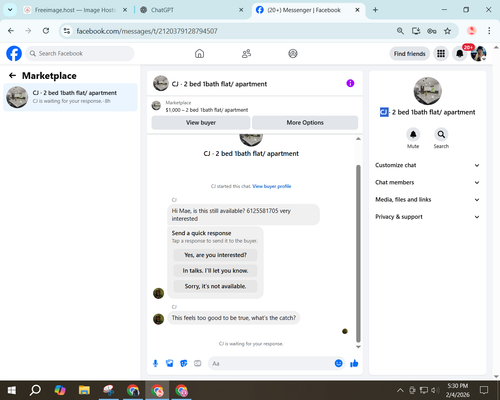Open Copilot from the taskbar

(x=60, y=390)
